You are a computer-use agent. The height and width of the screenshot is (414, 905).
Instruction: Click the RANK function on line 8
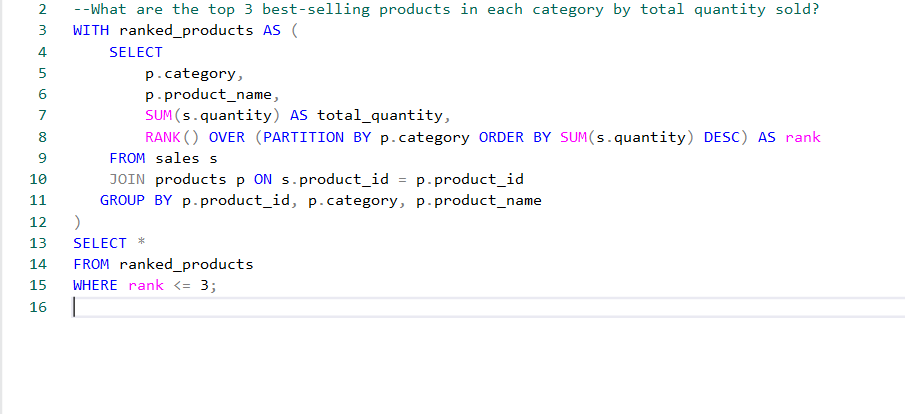(163, 137)
